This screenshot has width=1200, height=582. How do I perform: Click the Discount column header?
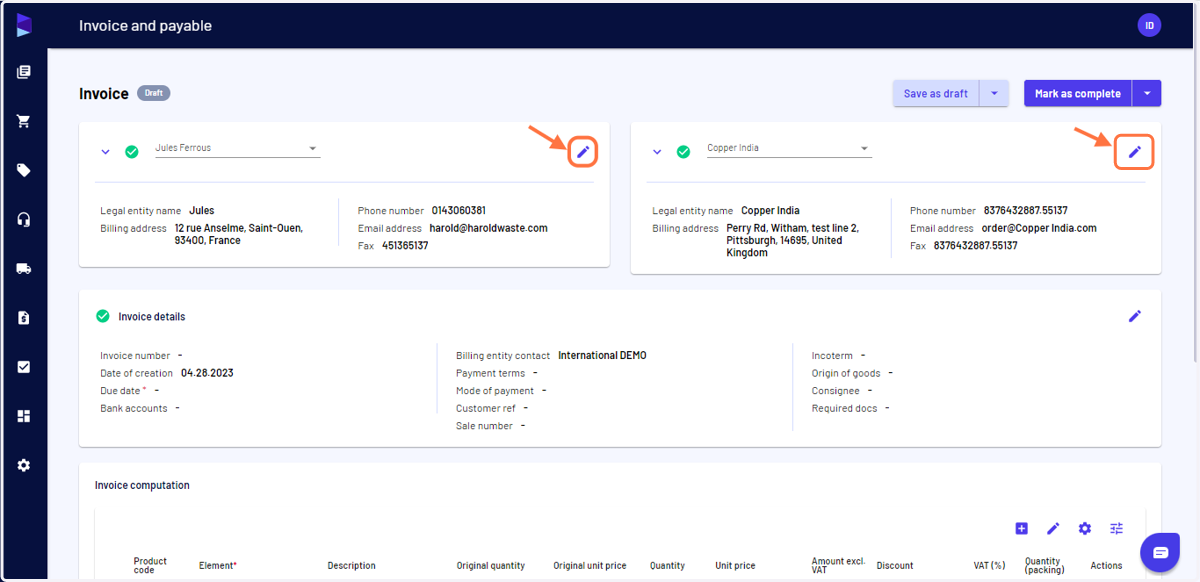point(895,565)
